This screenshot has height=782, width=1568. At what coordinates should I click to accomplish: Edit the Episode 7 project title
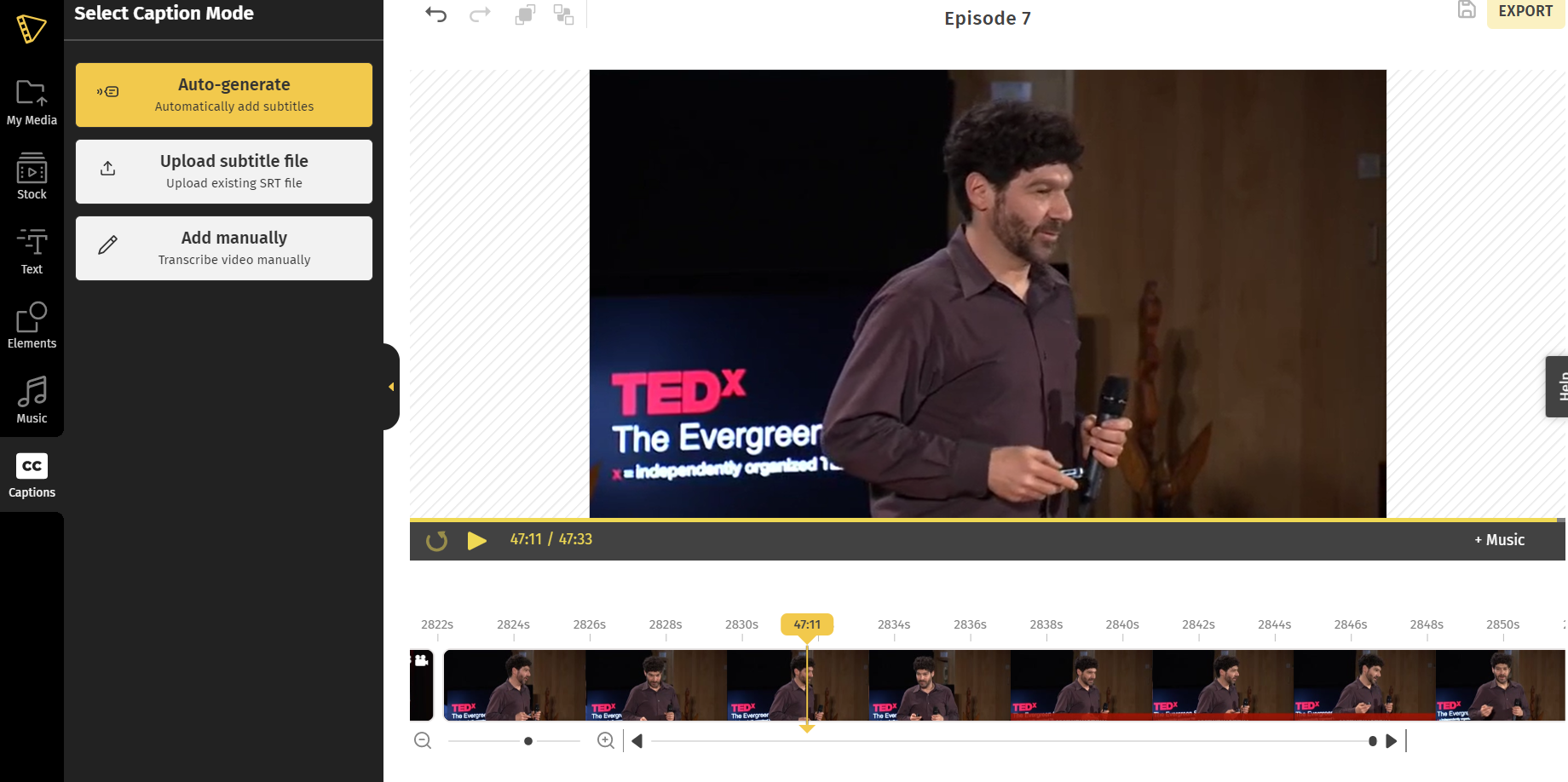[987, 18]
